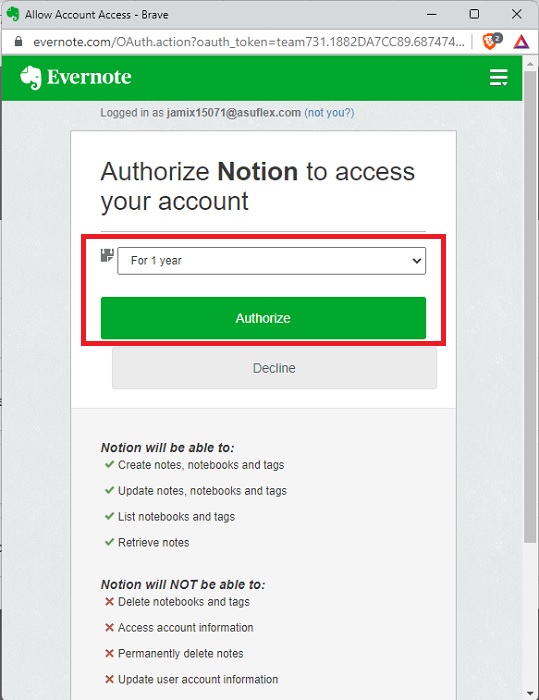
Task: Click the evernote.com OAuth address bar
Action: click(248, 42)
